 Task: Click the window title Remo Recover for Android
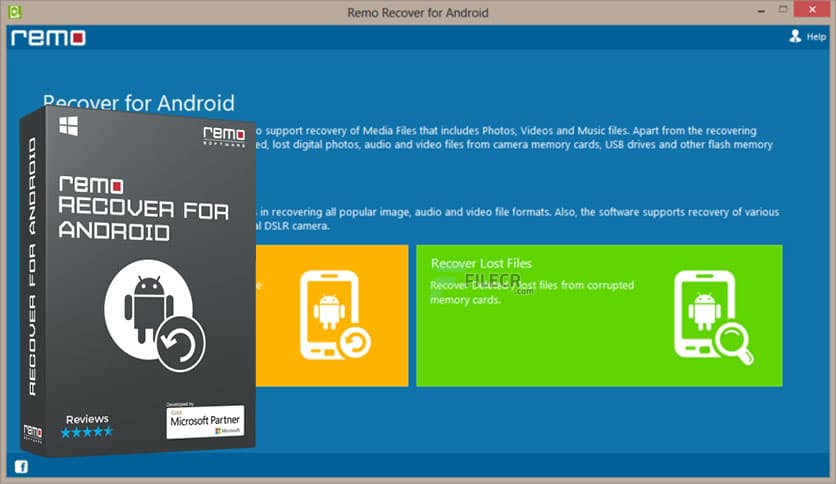tap(417, 13)
